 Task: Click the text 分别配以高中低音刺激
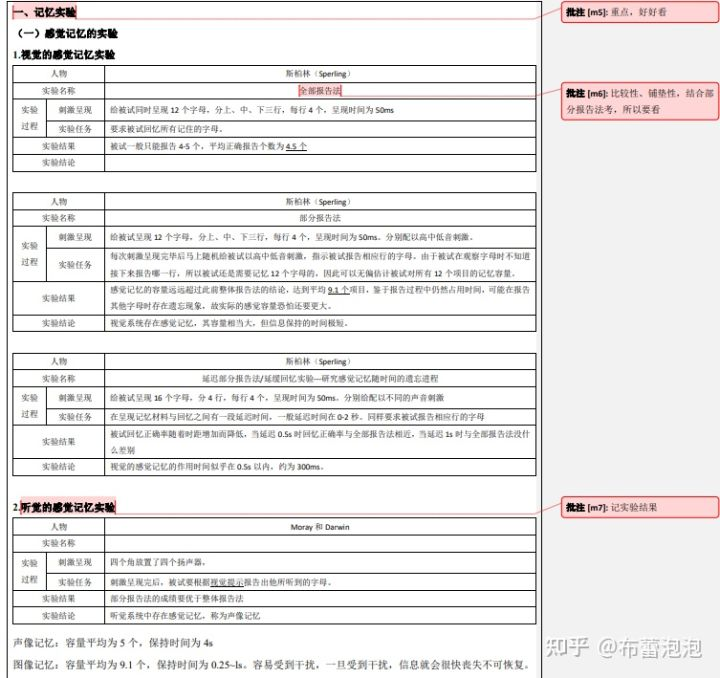click(x=429, y=237)
